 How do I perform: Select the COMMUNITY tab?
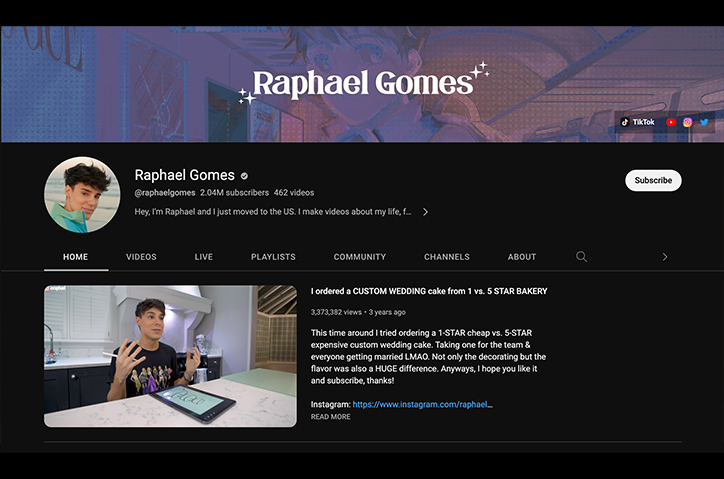(x=360, y=257)
